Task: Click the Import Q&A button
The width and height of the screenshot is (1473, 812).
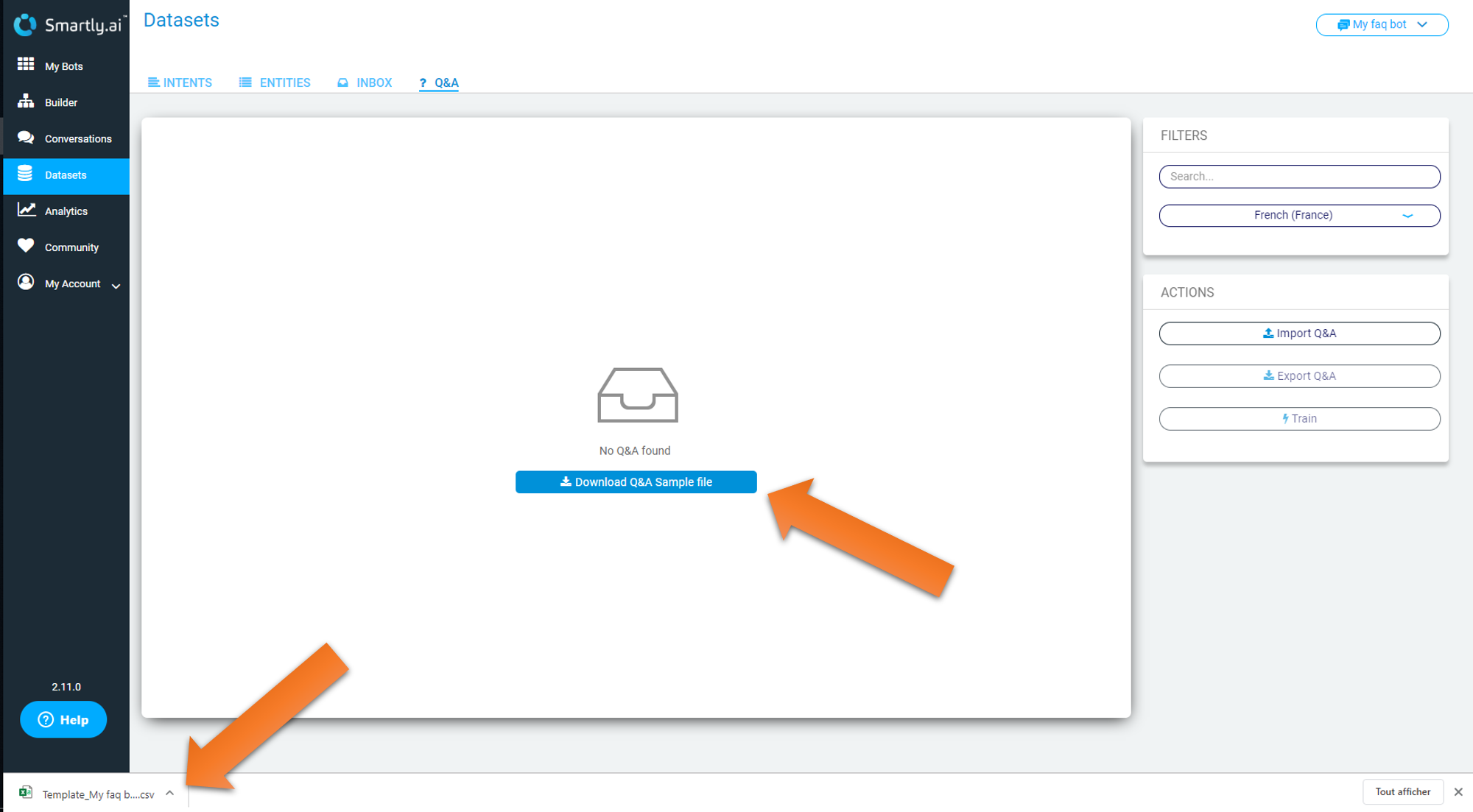Action: tap(1299, 333)
